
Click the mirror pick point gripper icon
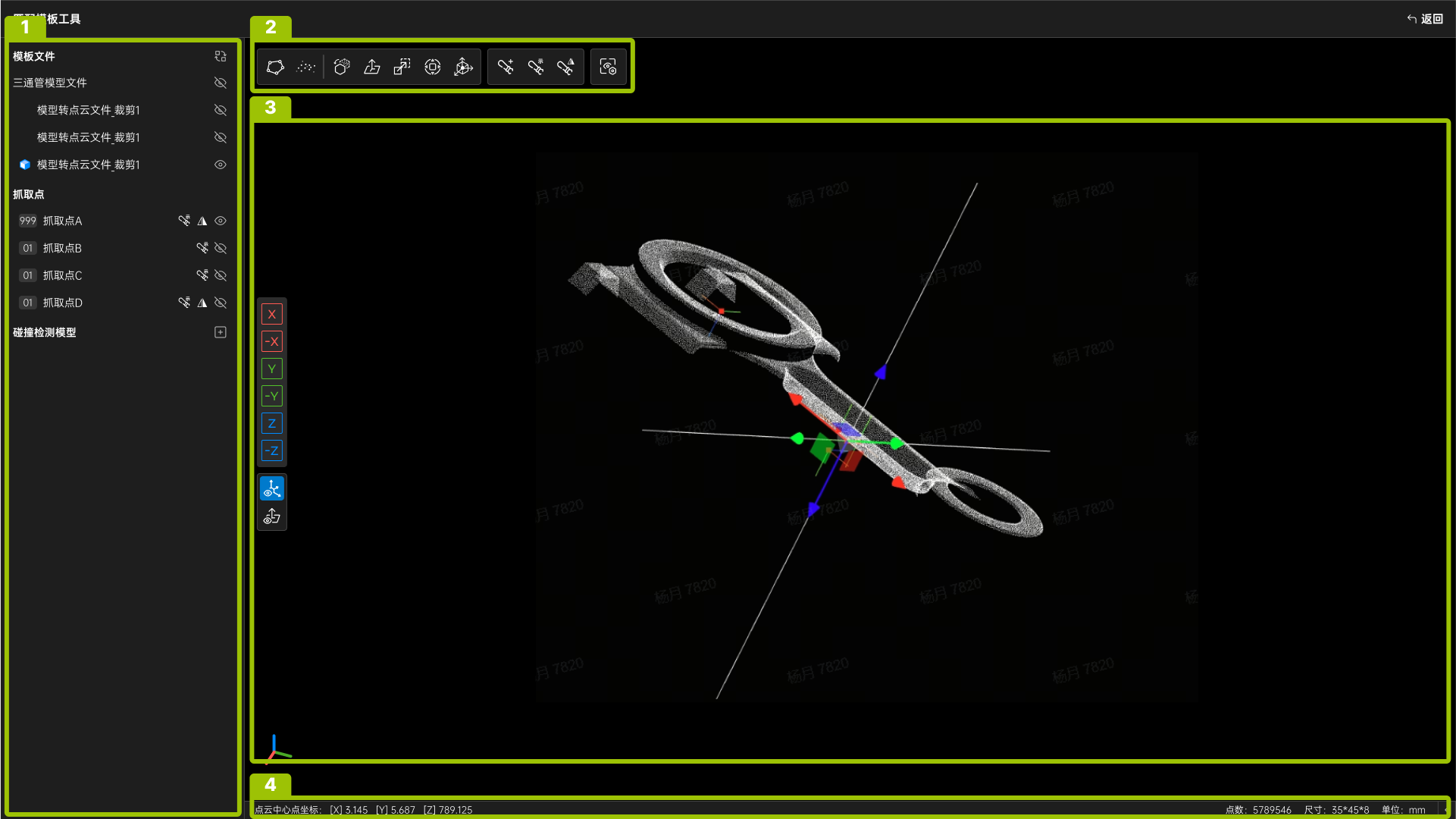(565, 67)
